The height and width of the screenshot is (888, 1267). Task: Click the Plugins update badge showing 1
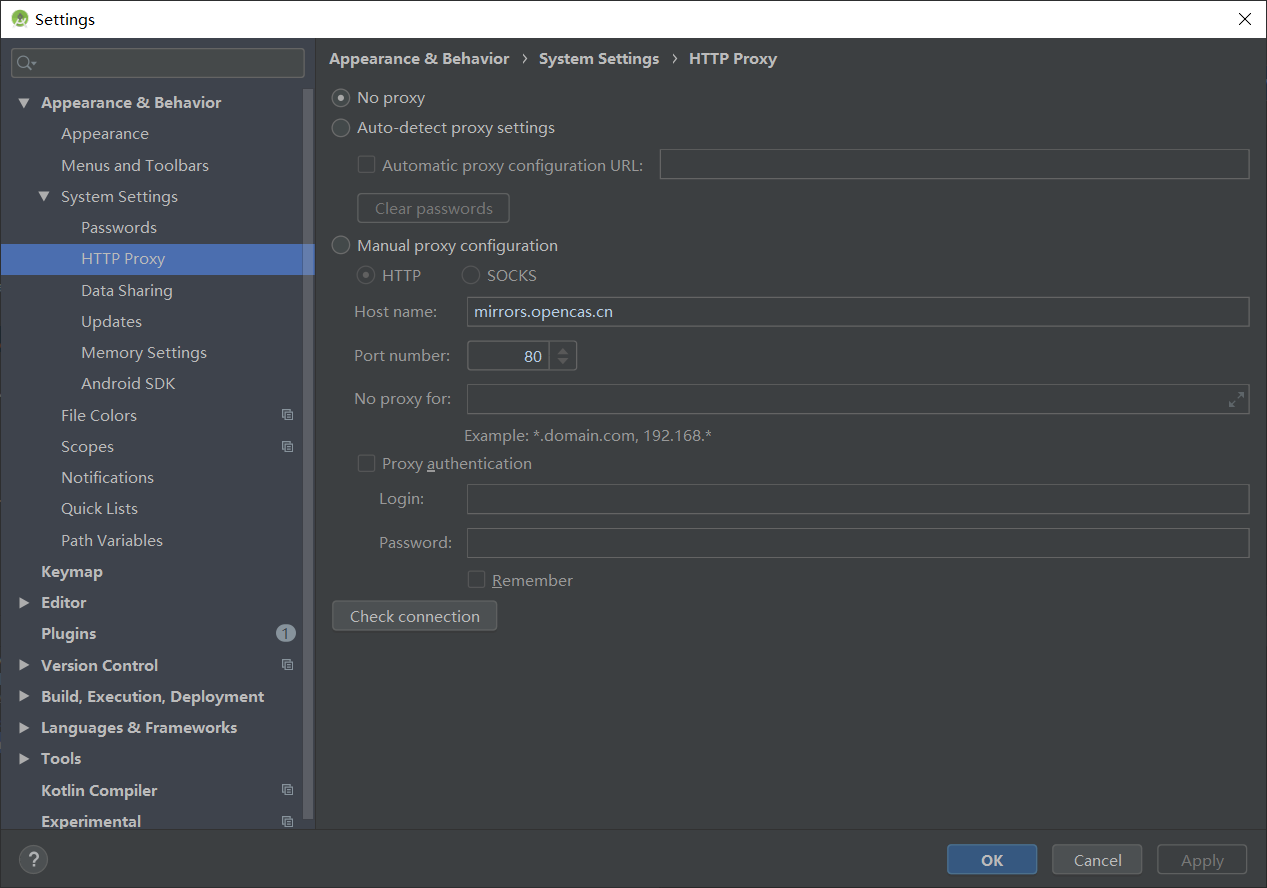286,632
